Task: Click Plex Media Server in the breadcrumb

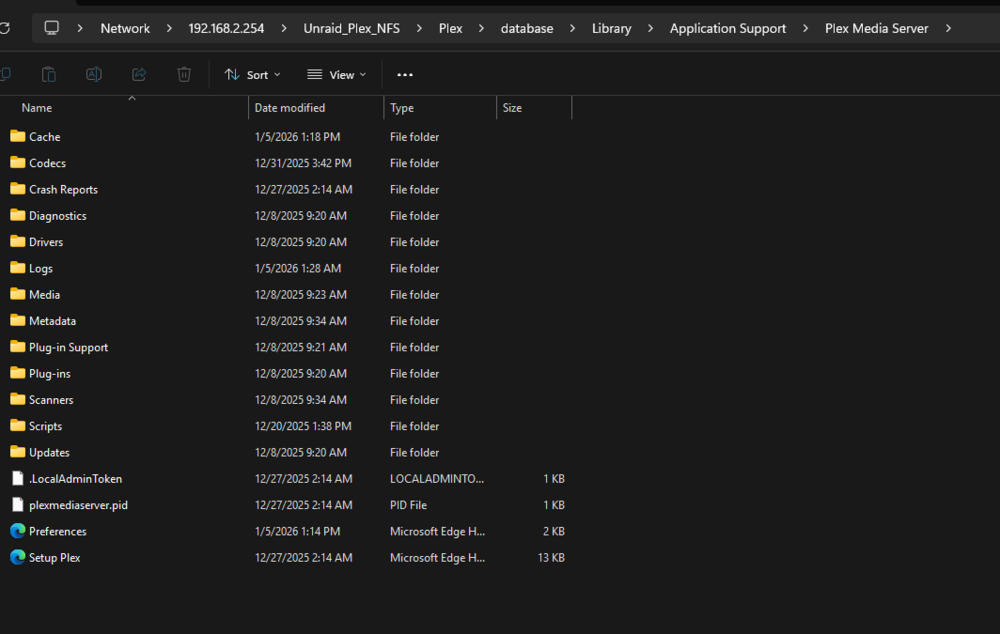Action: tap(876, 28)
